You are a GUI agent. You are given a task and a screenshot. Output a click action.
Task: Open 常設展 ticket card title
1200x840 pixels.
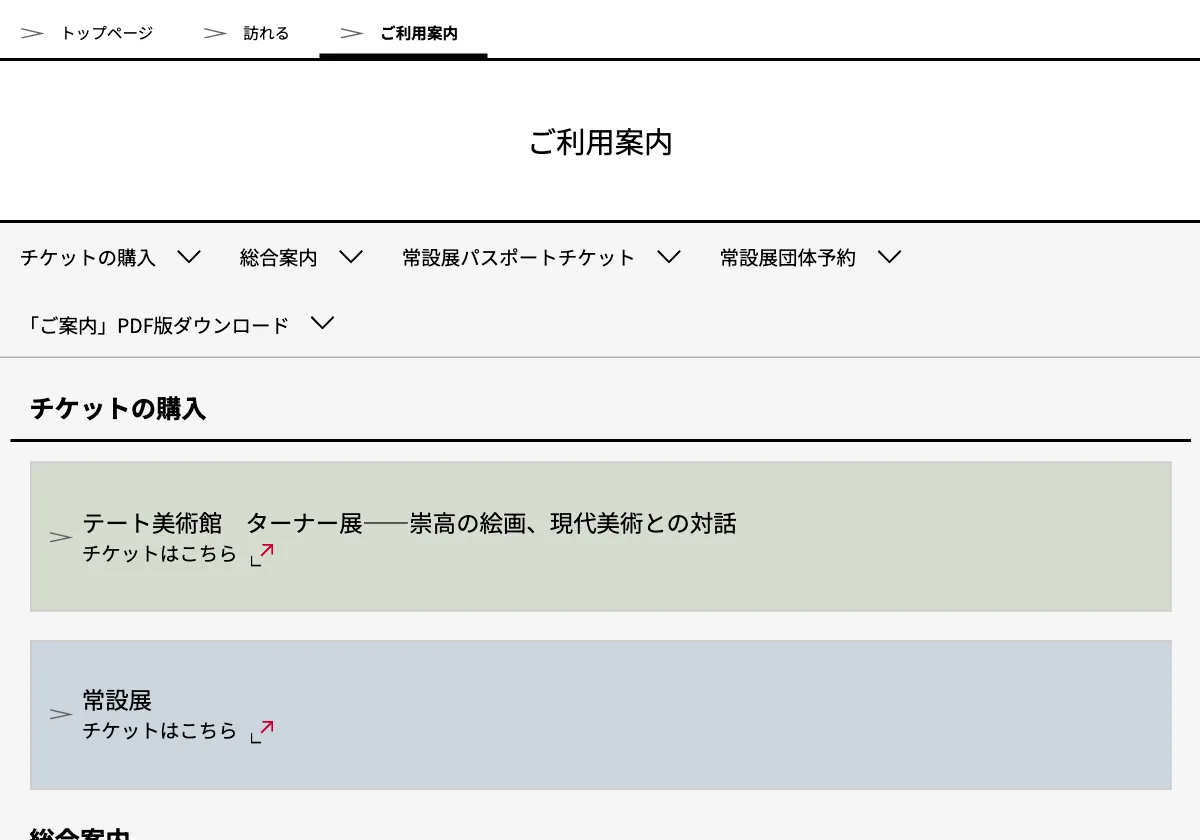(117, 700)
